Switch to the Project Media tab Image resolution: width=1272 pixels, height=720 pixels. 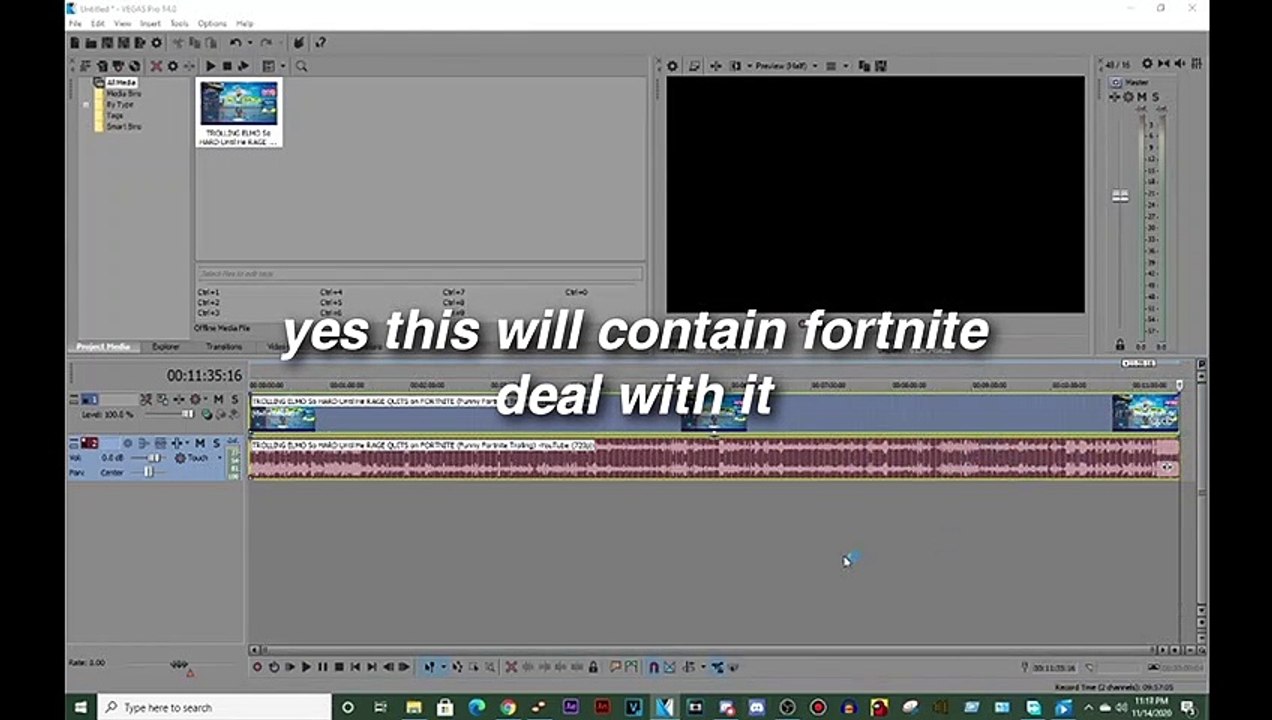coord(104,347)
